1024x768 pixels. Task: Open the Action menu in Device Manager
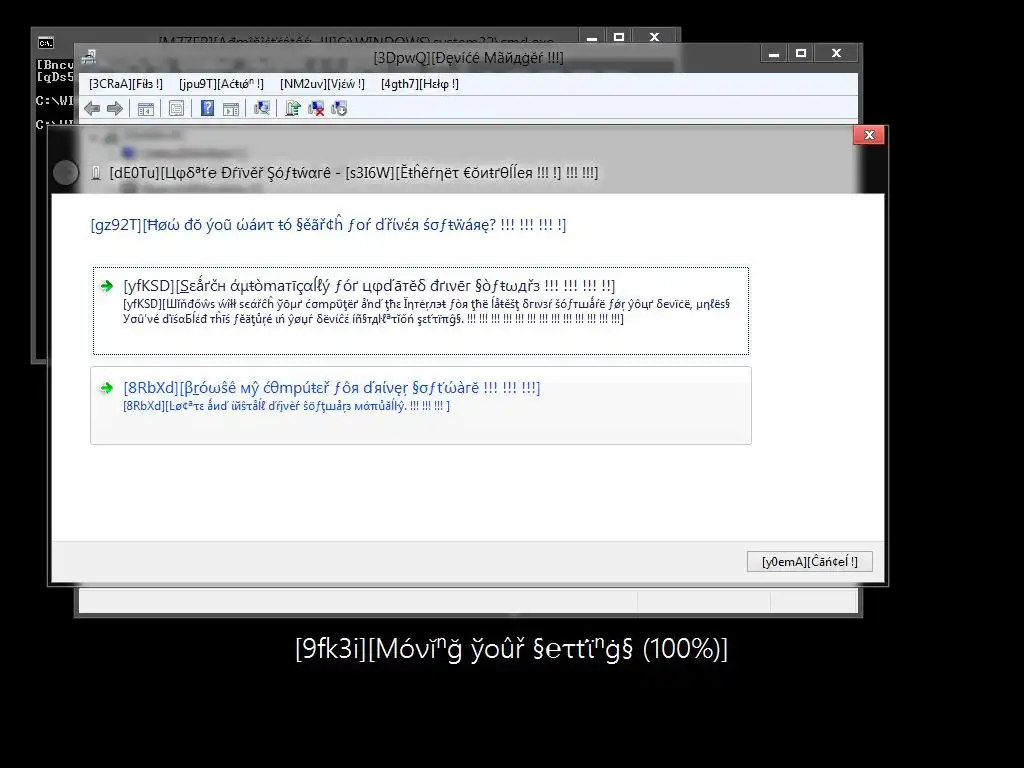pyautogui.click(x=221, y=84)
